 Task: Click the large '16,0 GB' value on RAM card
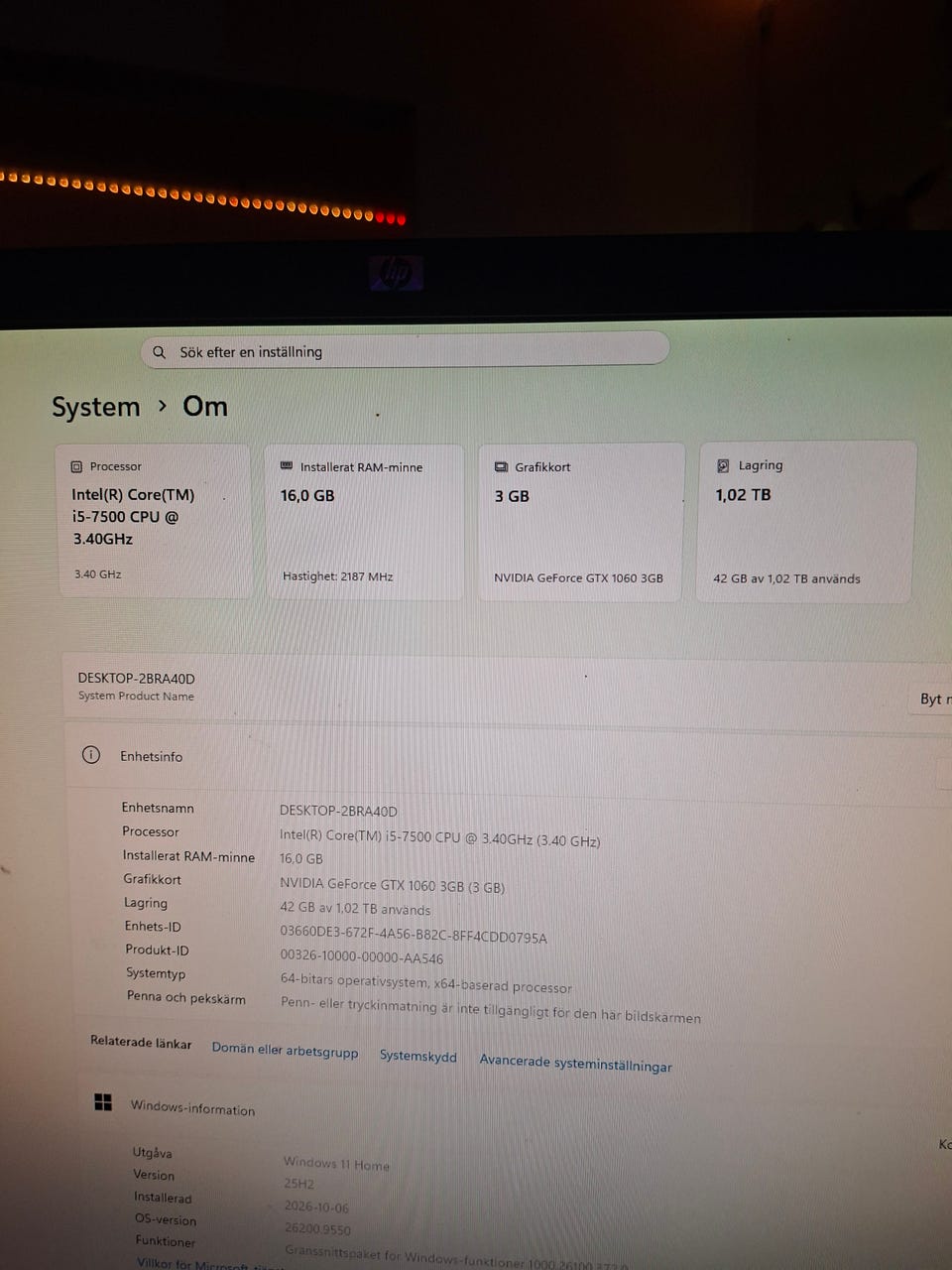click(x=307, y=495)
